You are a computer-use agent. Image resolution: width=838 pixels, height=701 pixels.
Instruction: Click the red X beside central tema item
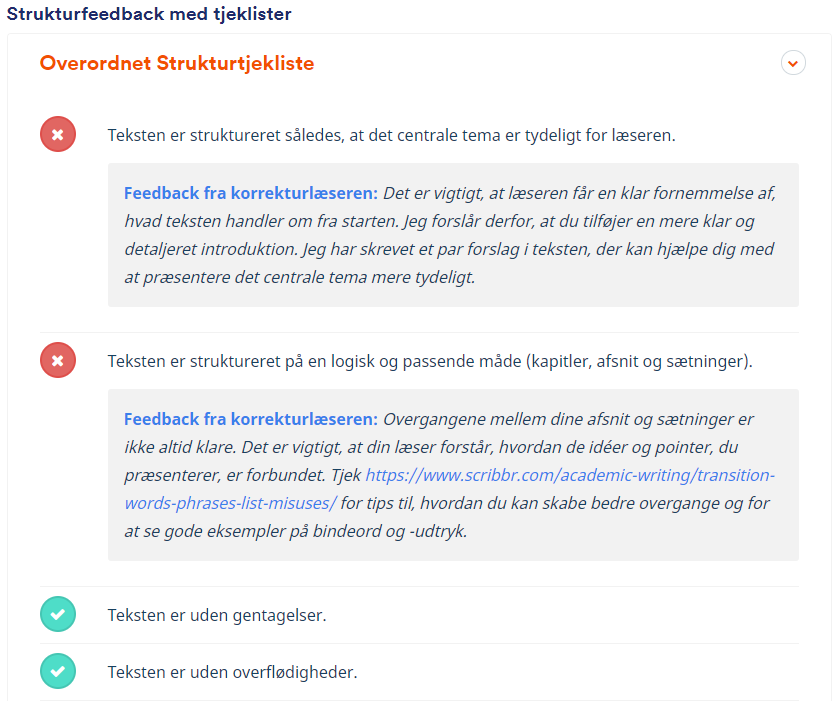58,134
